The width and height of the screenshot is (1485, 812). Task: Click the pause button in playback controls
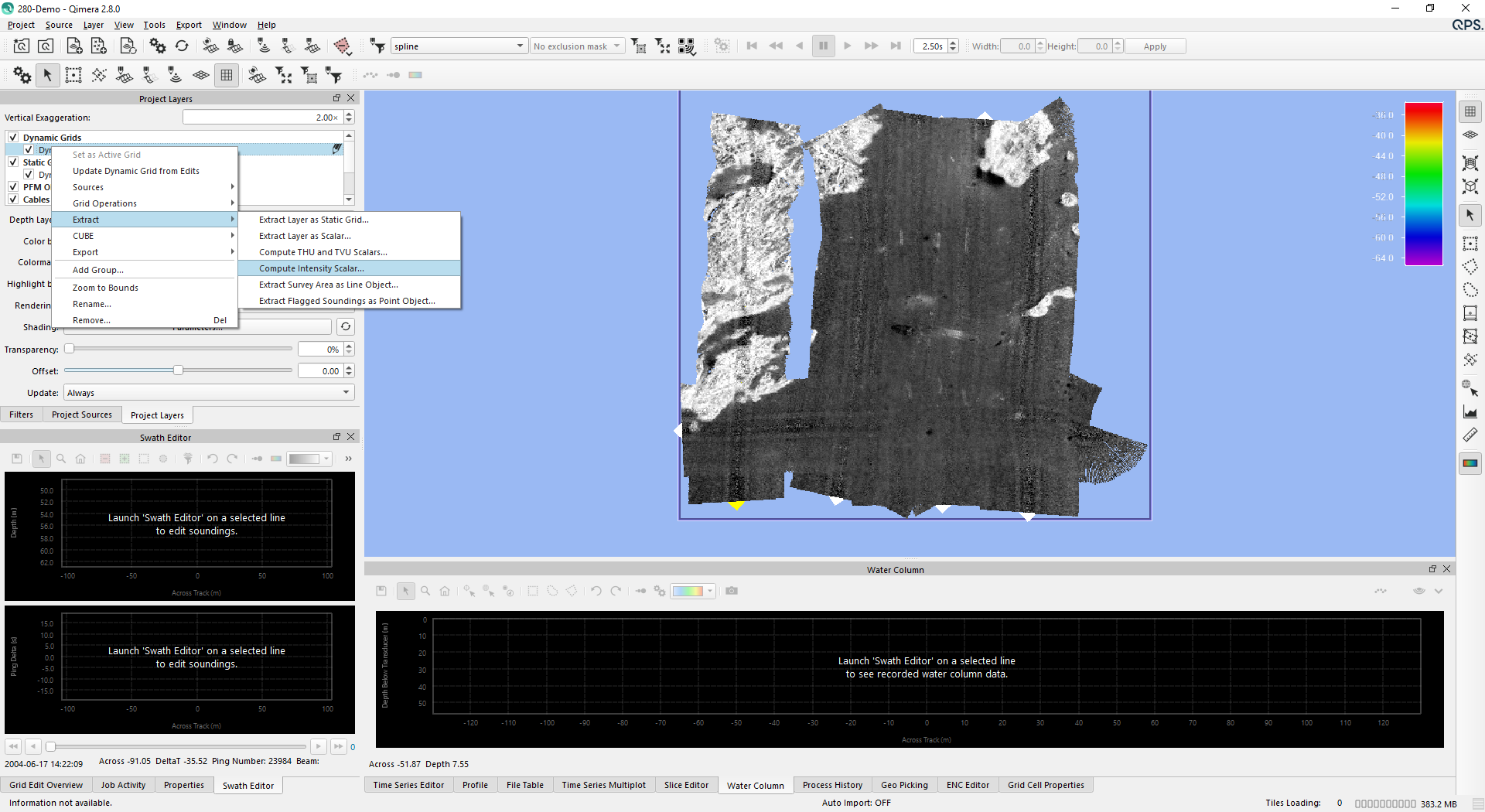823,46
